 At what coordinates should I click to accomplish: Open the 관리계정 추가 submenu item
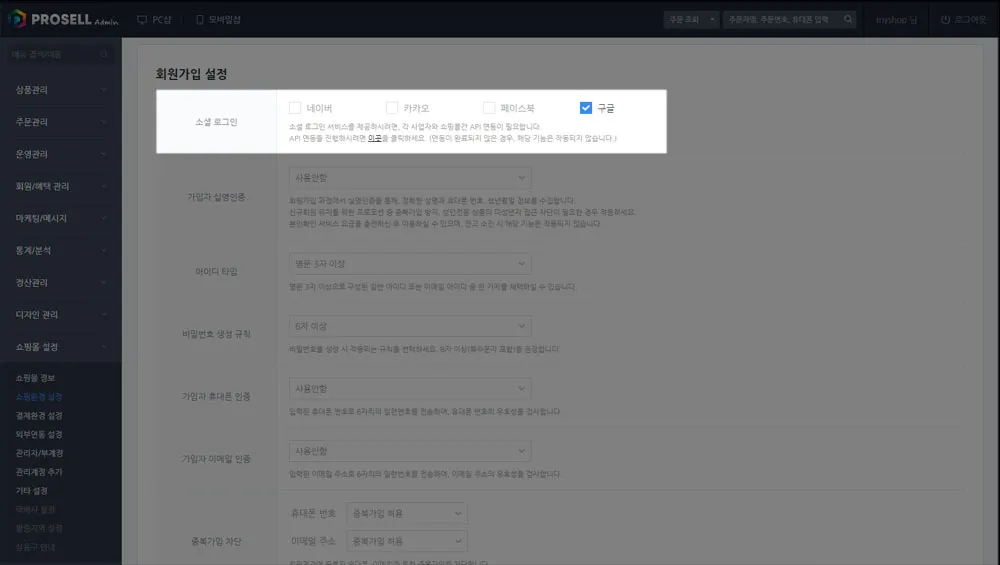[x=39, y=472]
